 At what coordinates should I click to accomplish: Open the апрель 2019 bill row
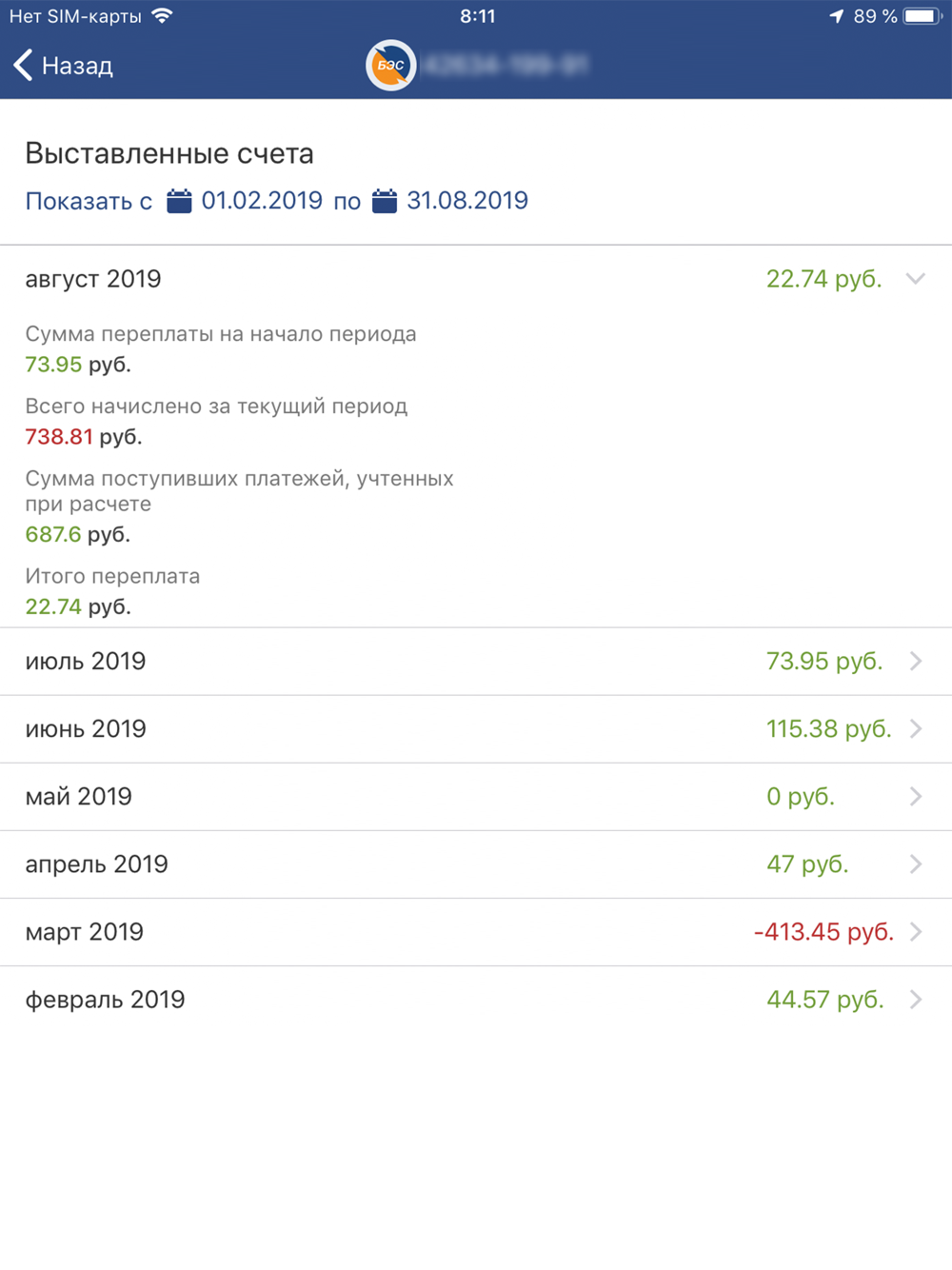click(476, 863)
